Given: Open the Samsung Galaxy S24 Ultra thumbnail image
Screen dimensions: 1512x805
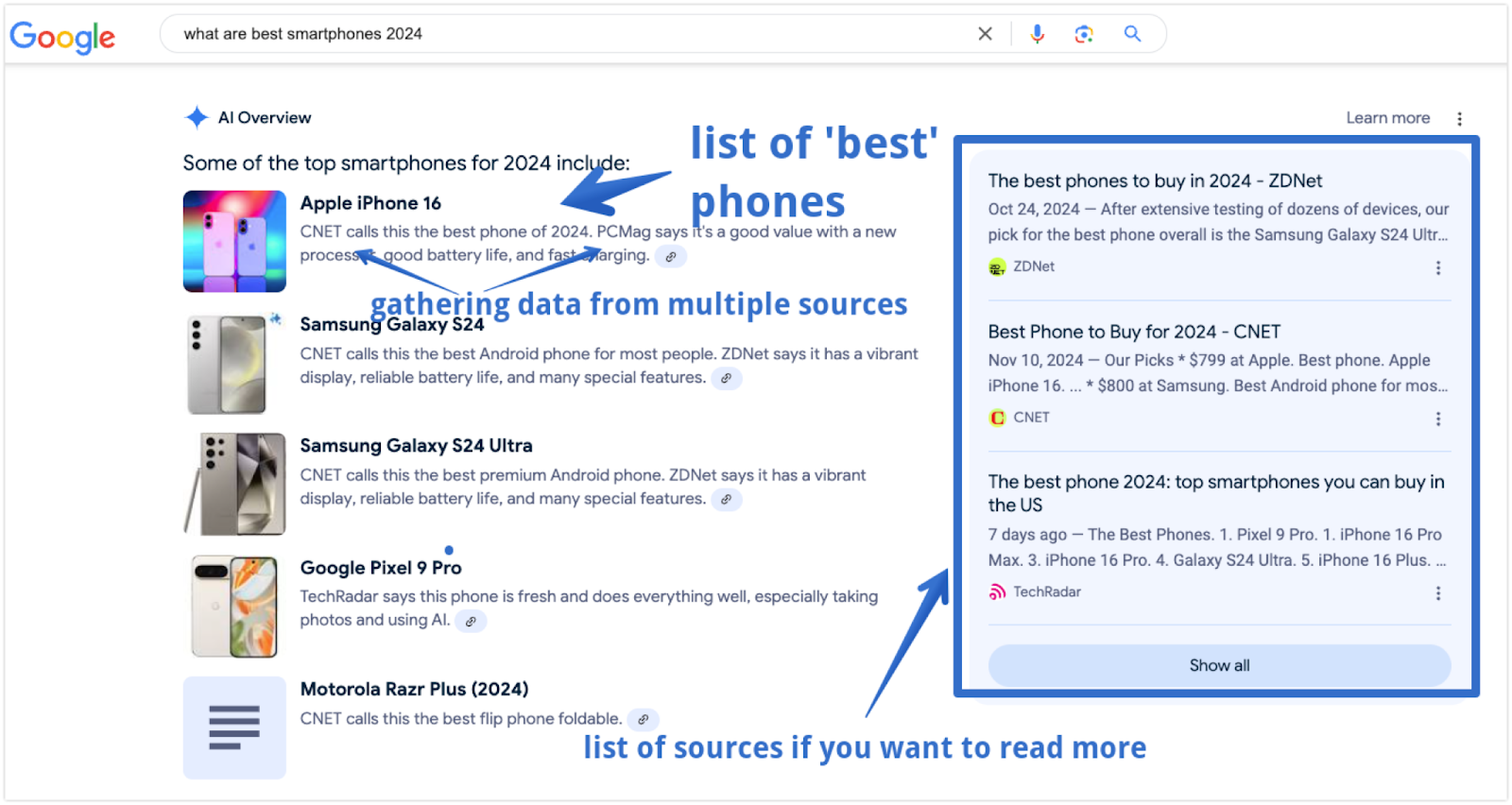Looking at the screenshot, I should click(x=234, y=485).
